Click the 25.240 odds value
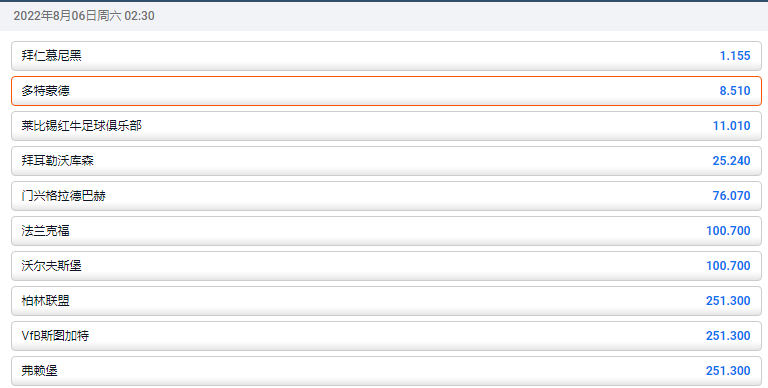 tap(731, 161)
